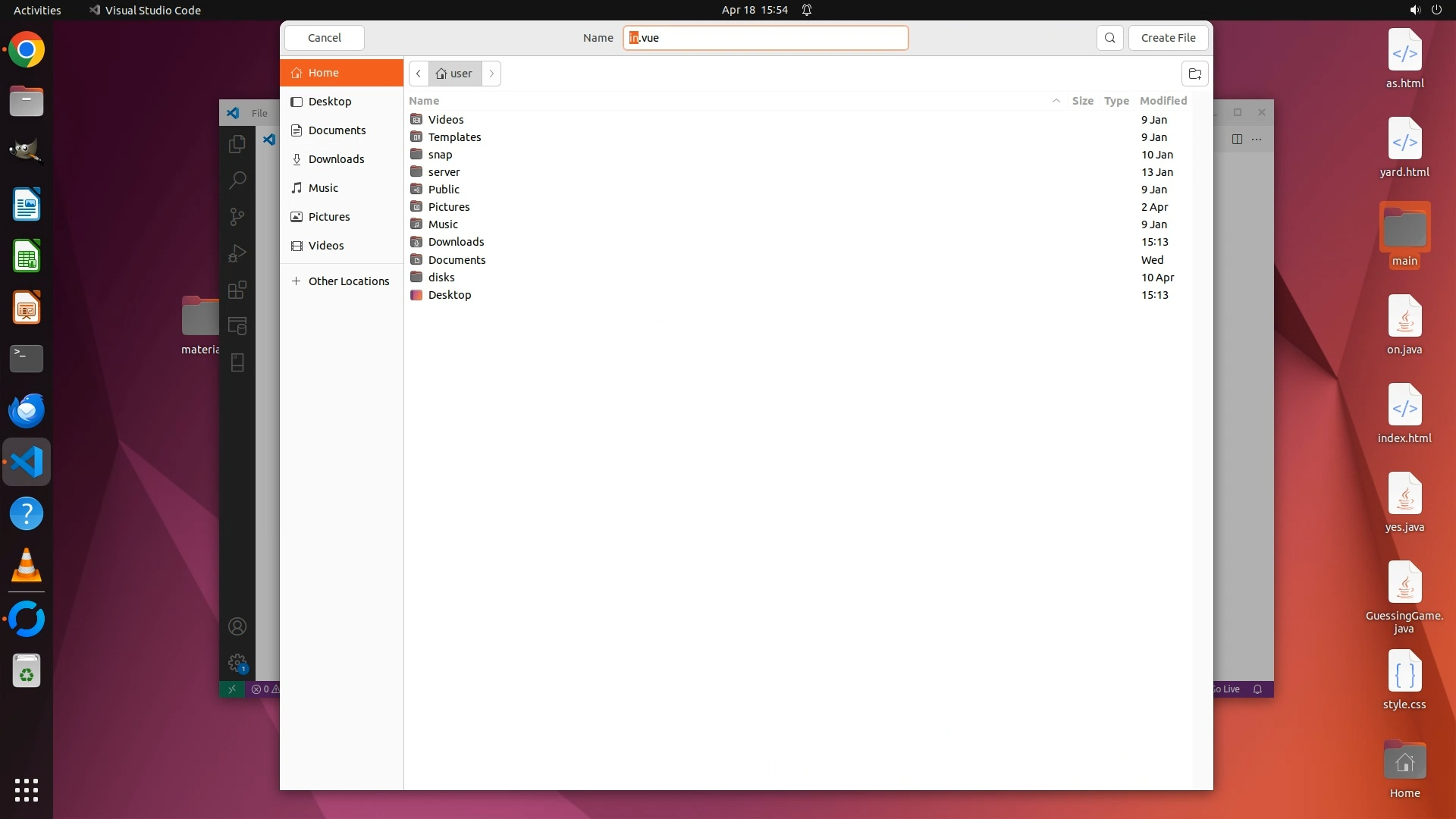The image size is (1456, 819).
Task: Open VS Code Extensions icon
Action: pyautogui.click(x=237, y=290)
